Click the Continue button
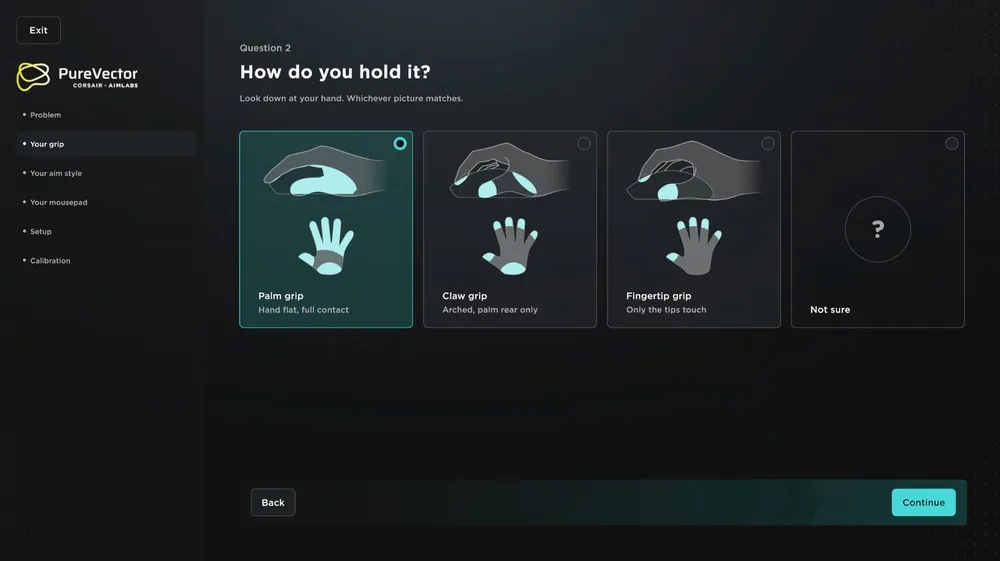The height and width of the screenshot is (561, 1000). coord(923,502)
